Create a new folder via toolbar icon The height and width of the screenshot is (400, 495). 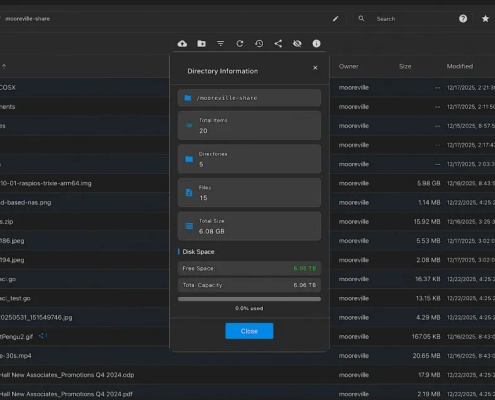point(201,44)
